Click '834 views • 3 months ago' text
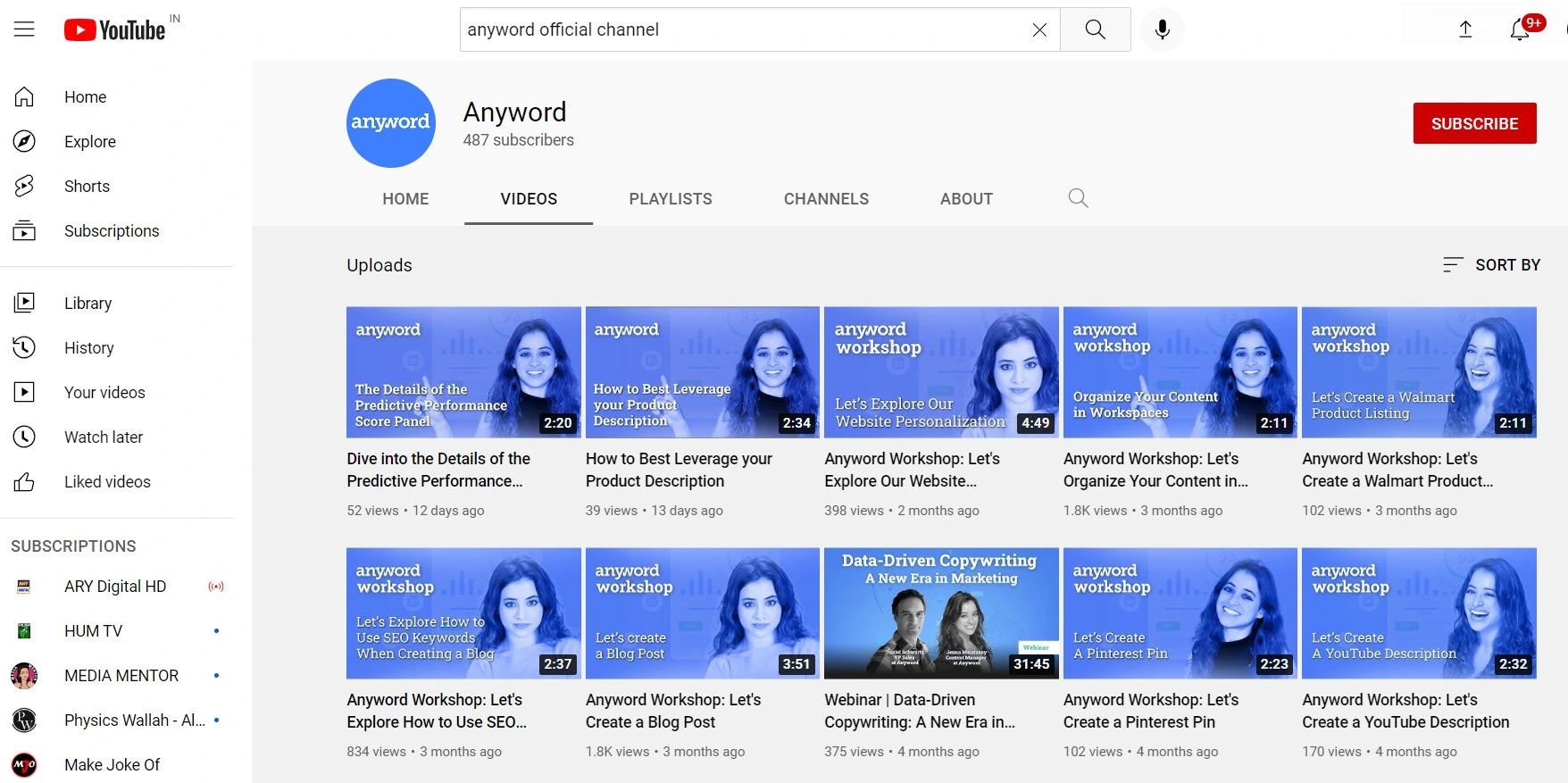Viewport: 1568px width, 783px height. point(424,752)
